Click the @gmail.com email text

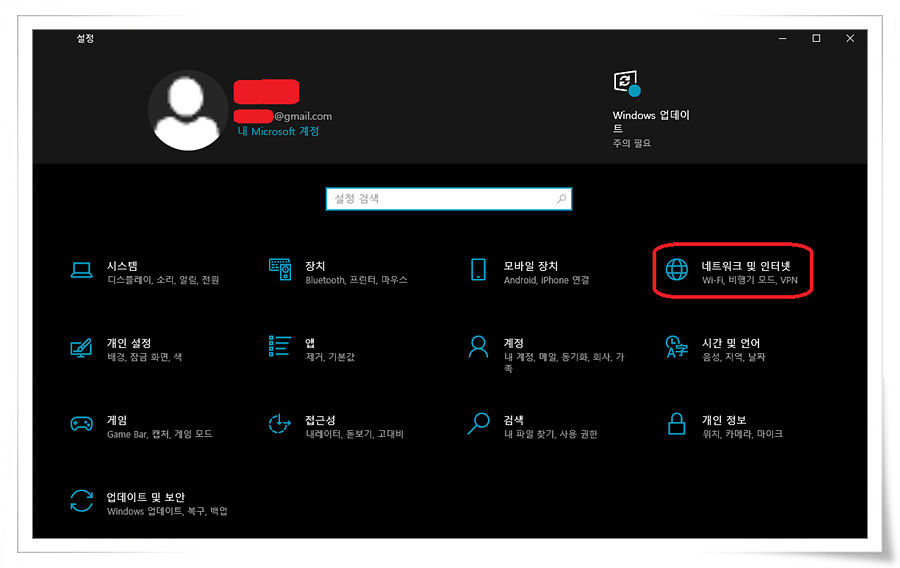point(303,116)
